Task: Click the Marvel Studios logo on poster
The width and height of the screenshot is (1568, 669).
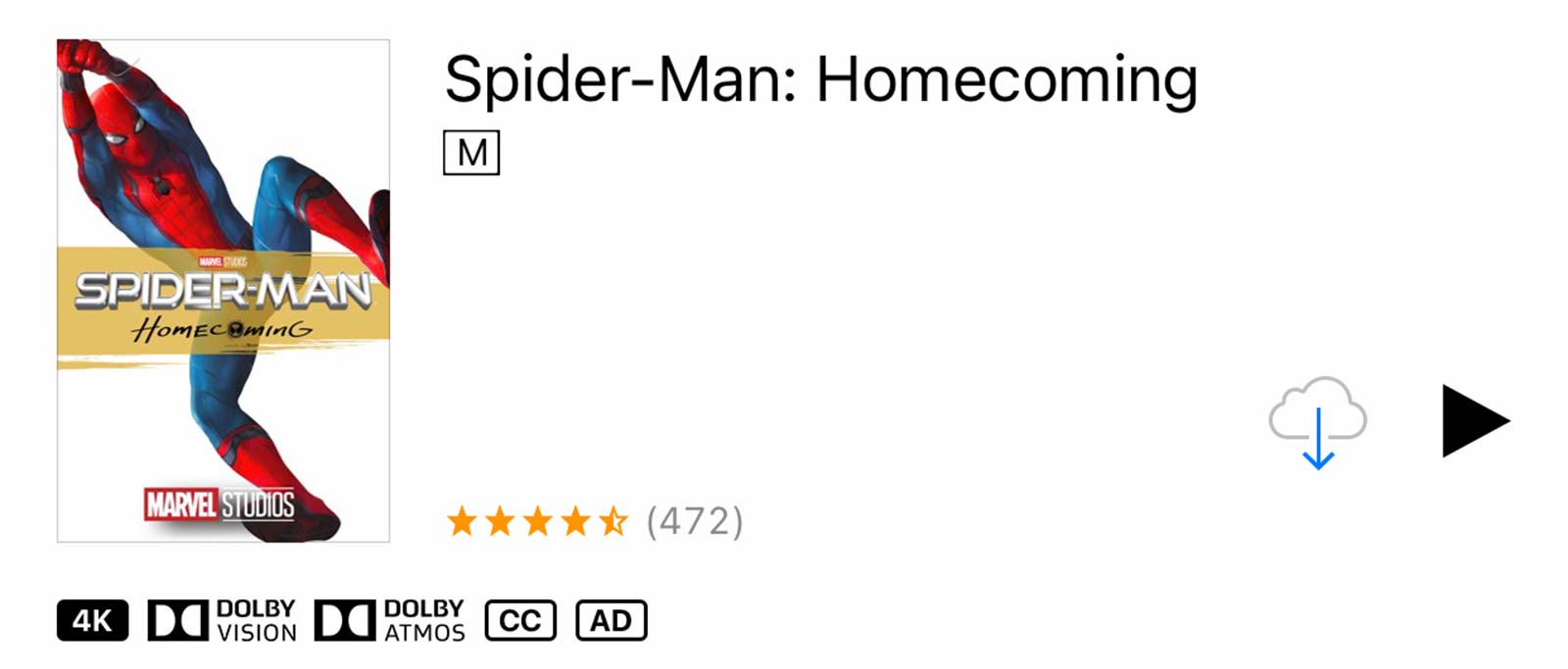Action: (220, 504)
